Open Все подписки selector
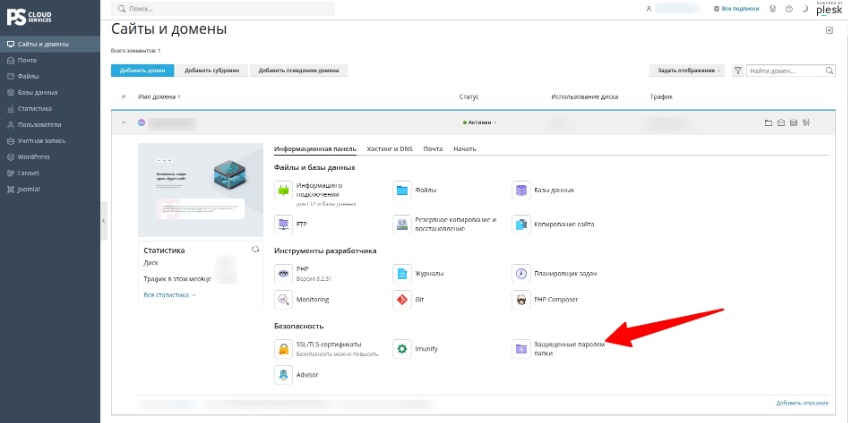Viewport: 848px width, 423px height. click(x=736, y=9)
